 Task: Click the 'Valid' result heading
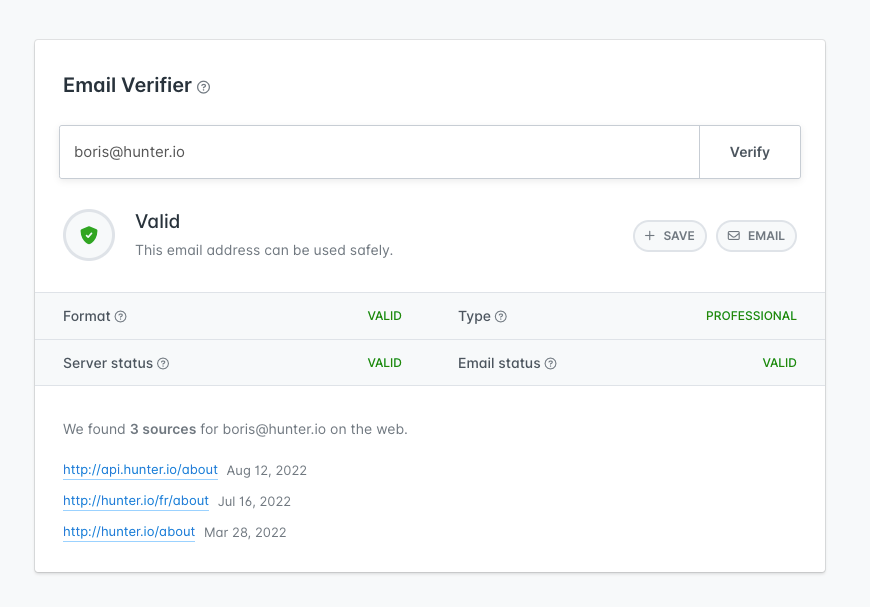[x=158, y=221]
